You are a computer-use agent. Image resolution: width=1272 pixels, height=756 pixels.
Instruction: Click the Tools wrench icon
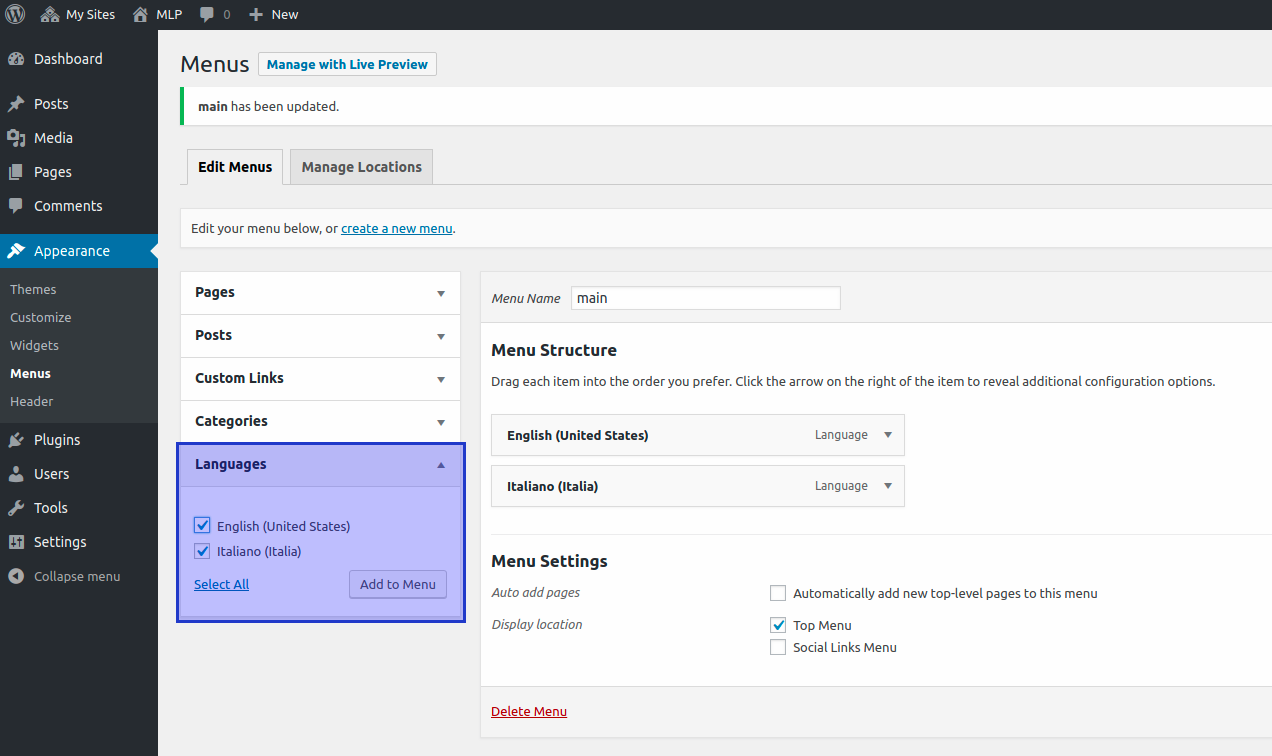[x=17, y=507]
